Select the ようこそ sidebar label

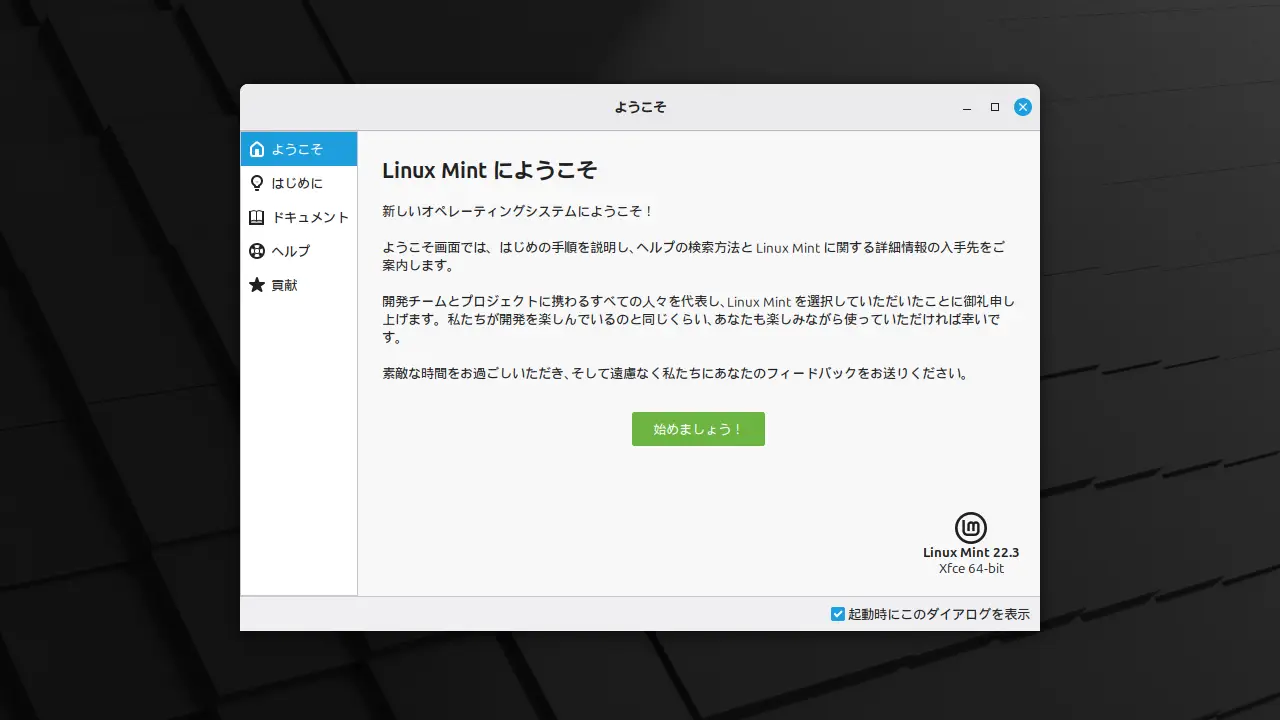tap(298, 149)
